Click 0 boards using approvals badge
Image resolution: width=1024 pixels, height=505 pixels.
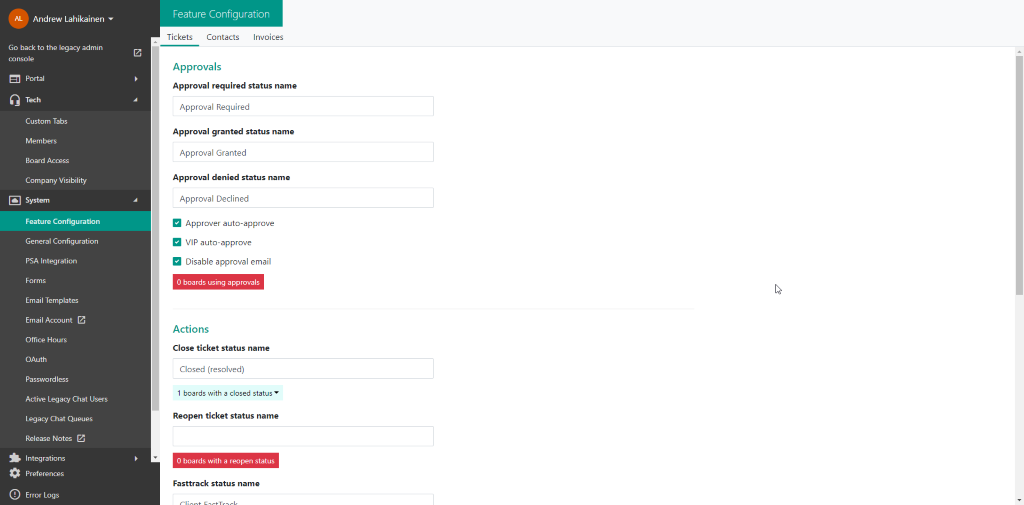[218, 282]
